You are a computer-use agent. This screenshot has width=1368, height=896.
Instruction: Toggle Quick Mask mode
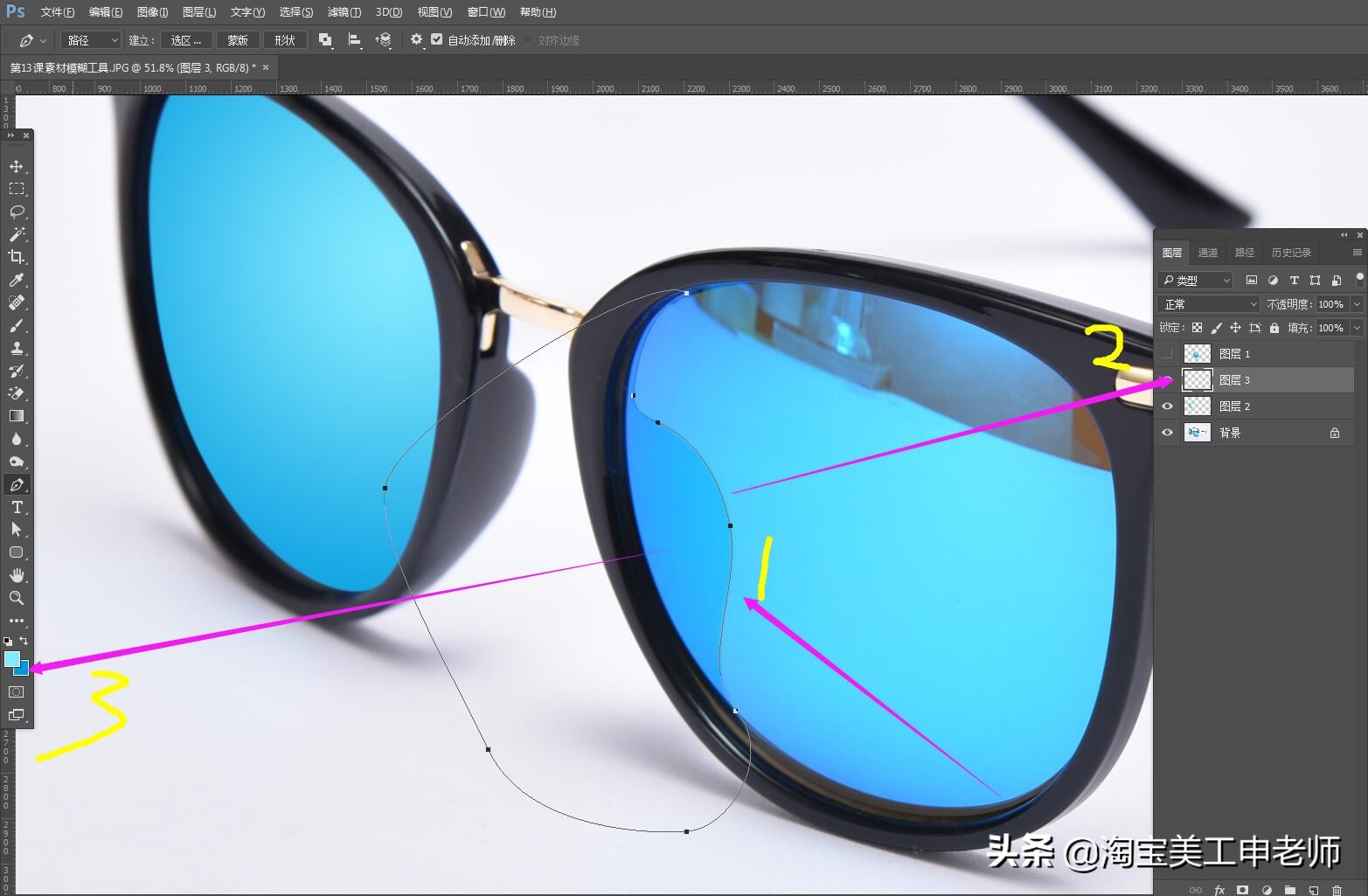click(x=16, y=692)
